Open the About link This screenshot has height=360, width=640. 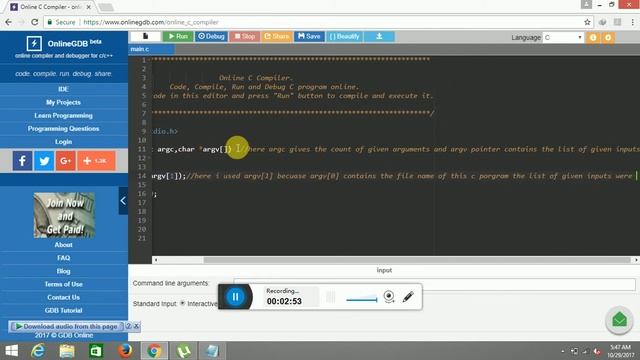63,244
